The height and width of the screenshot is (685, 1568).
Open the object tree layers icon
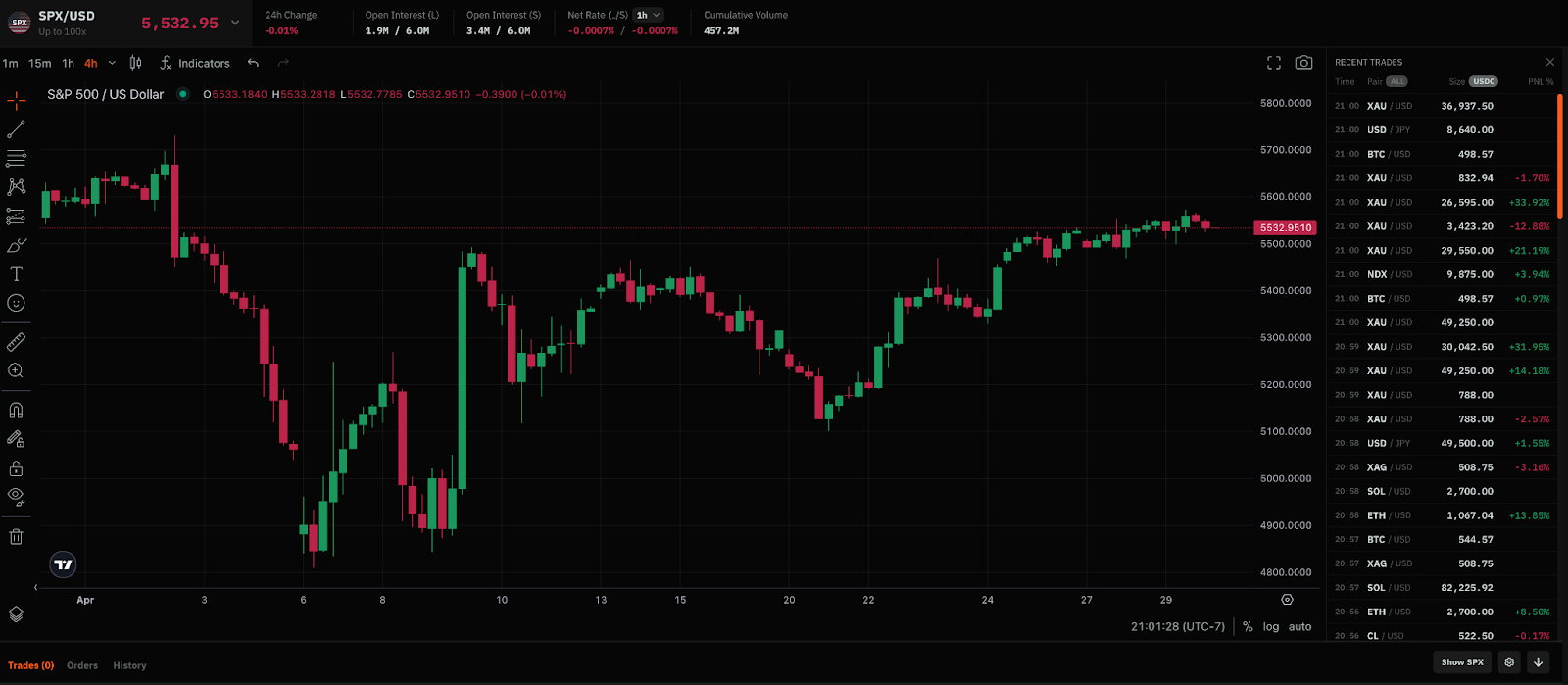click(x=17, y=614)
